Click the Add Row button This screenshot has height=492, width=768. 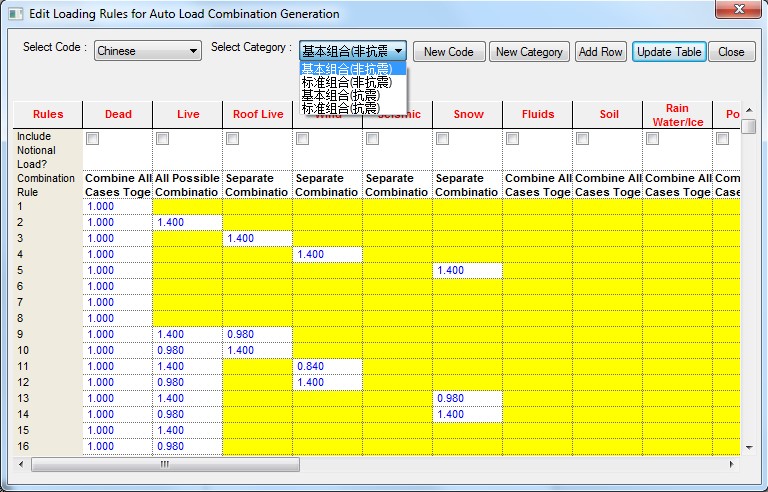[600, 52]
